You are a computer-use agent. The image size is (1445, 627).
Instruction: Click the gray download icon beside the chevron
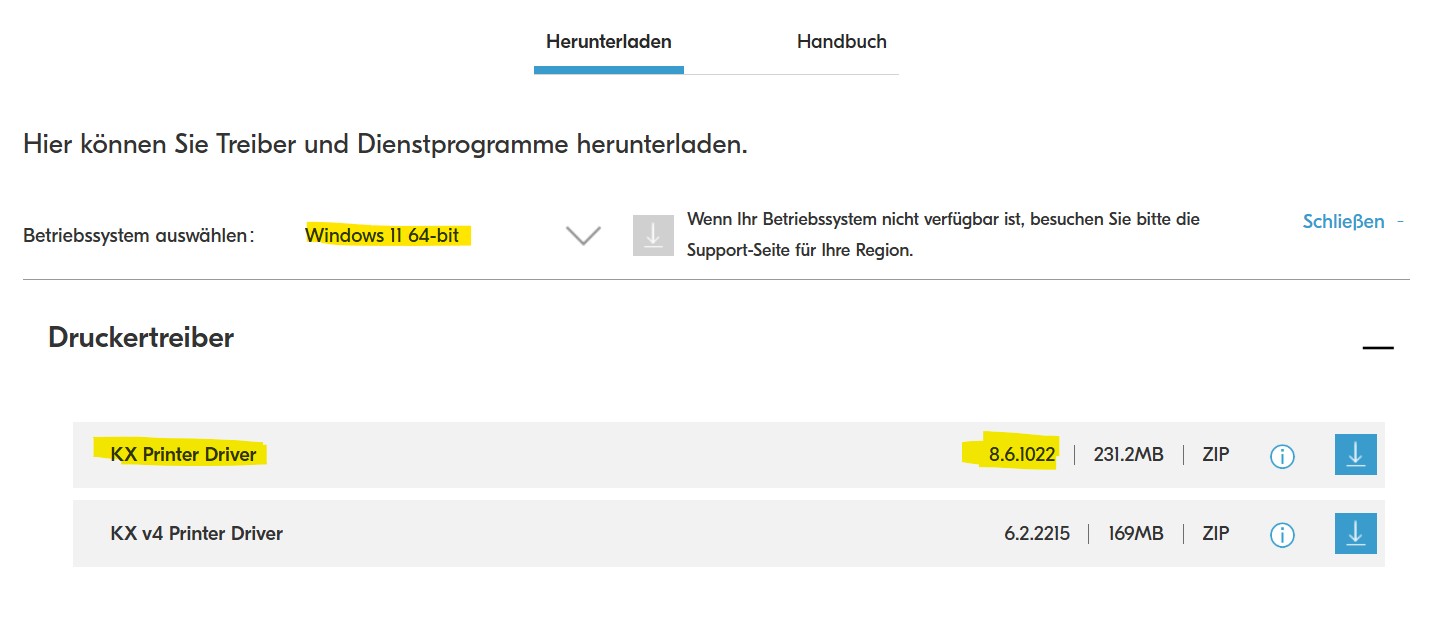pos(653,235)
